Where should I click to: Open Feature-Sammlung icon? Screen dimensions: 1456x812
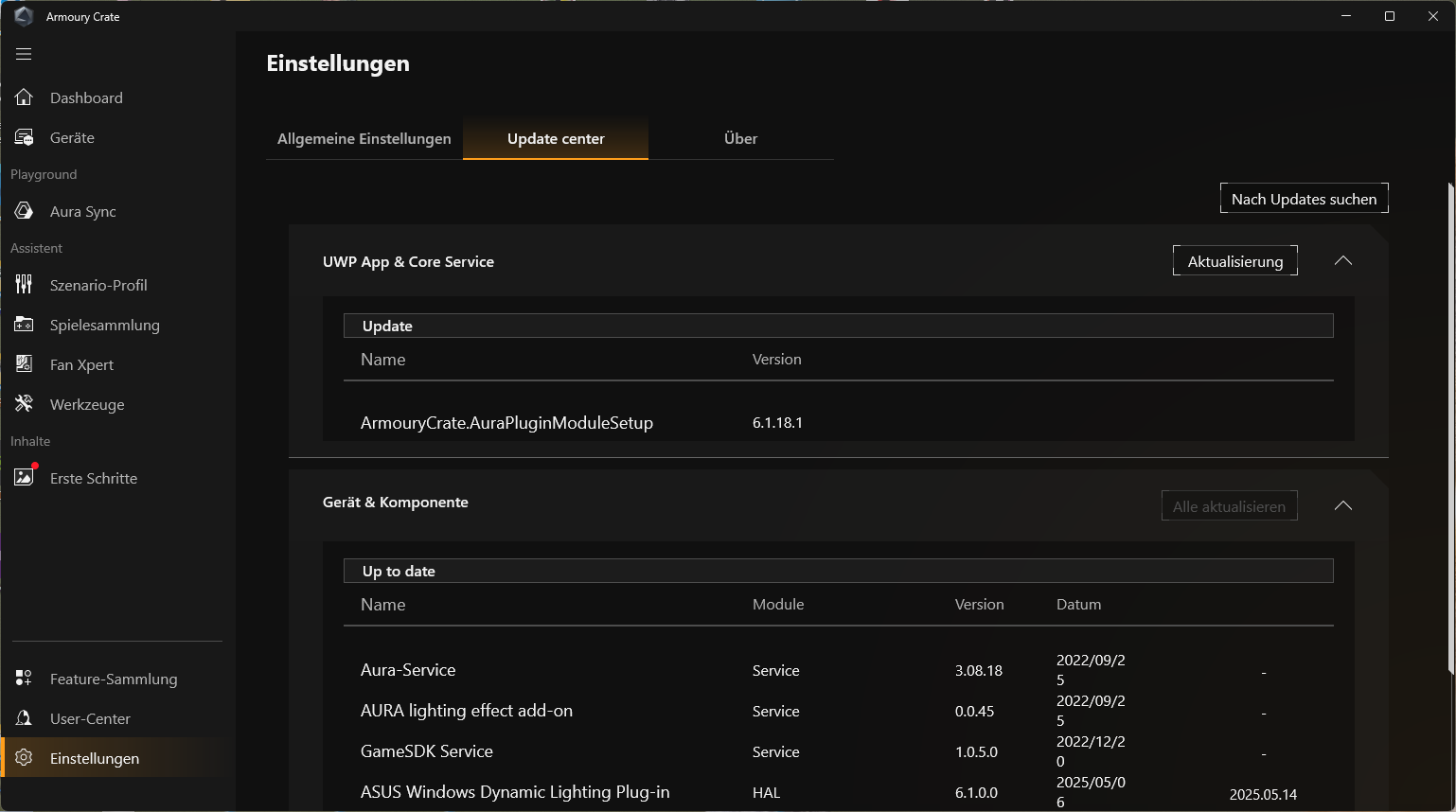(24, 679)
